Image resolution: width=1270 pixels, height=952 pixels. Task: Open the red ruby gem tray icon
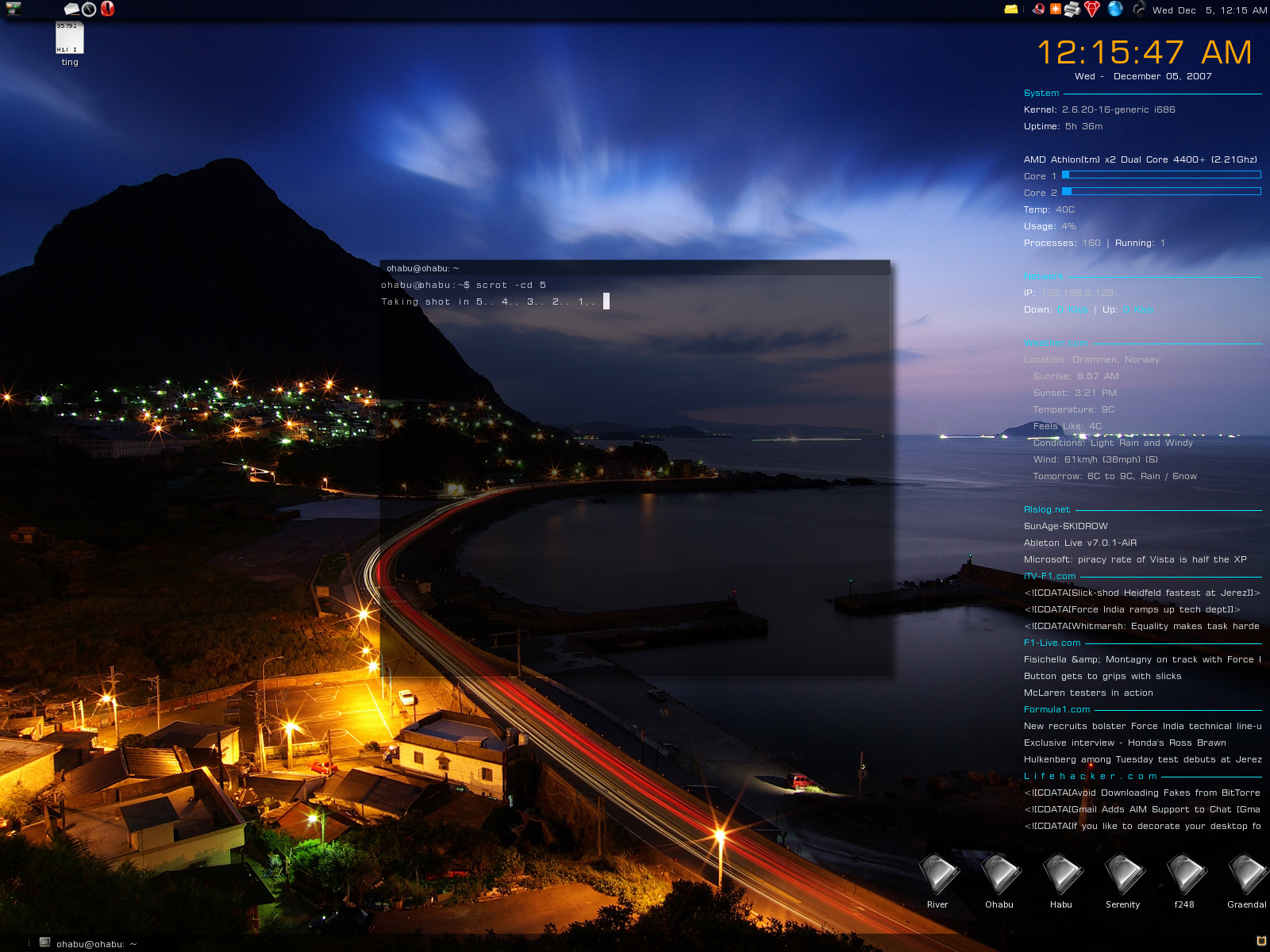point(1092,10)
